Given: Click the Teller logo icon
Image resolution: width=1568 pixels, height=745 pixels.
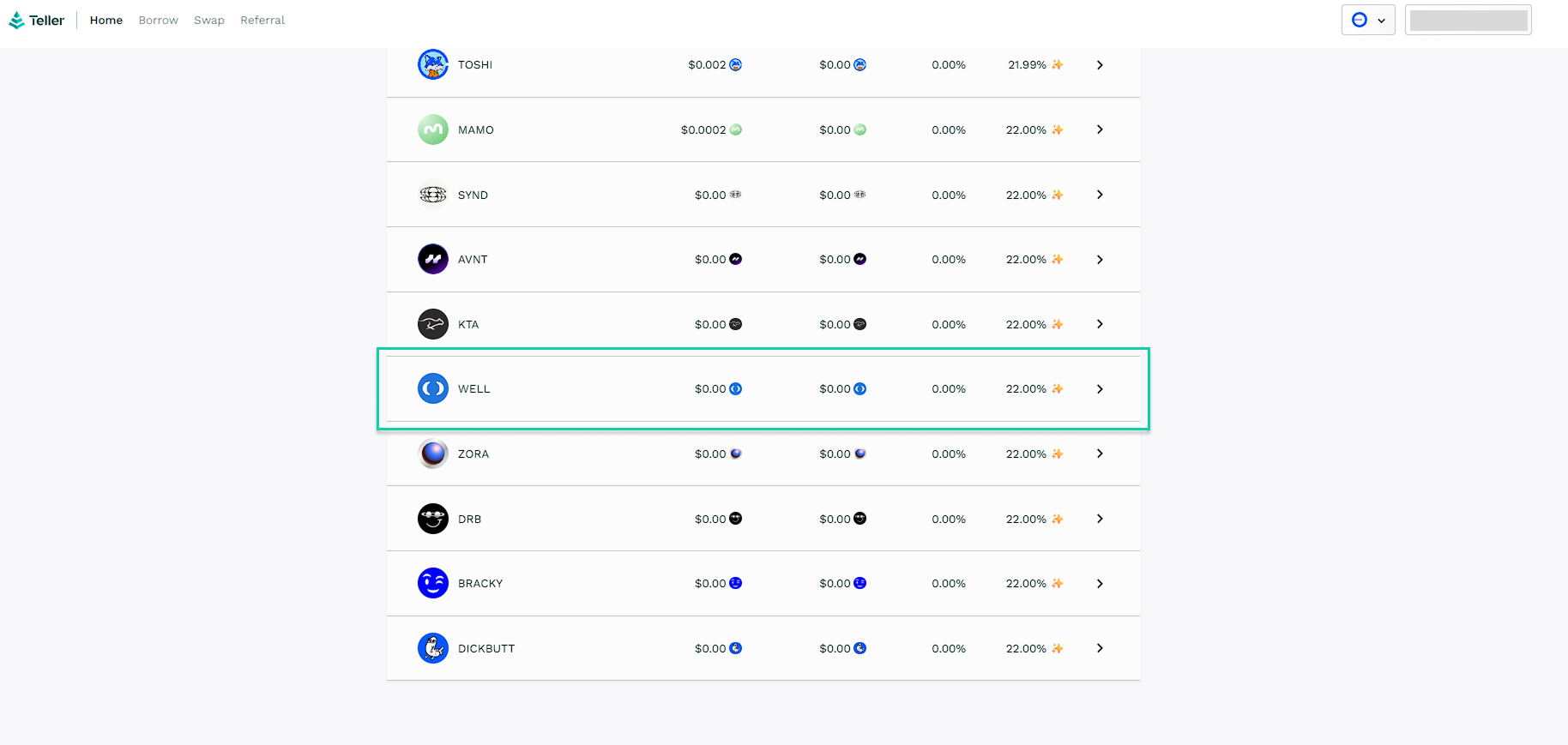Looking at the screenshot, I should [16, 21].
